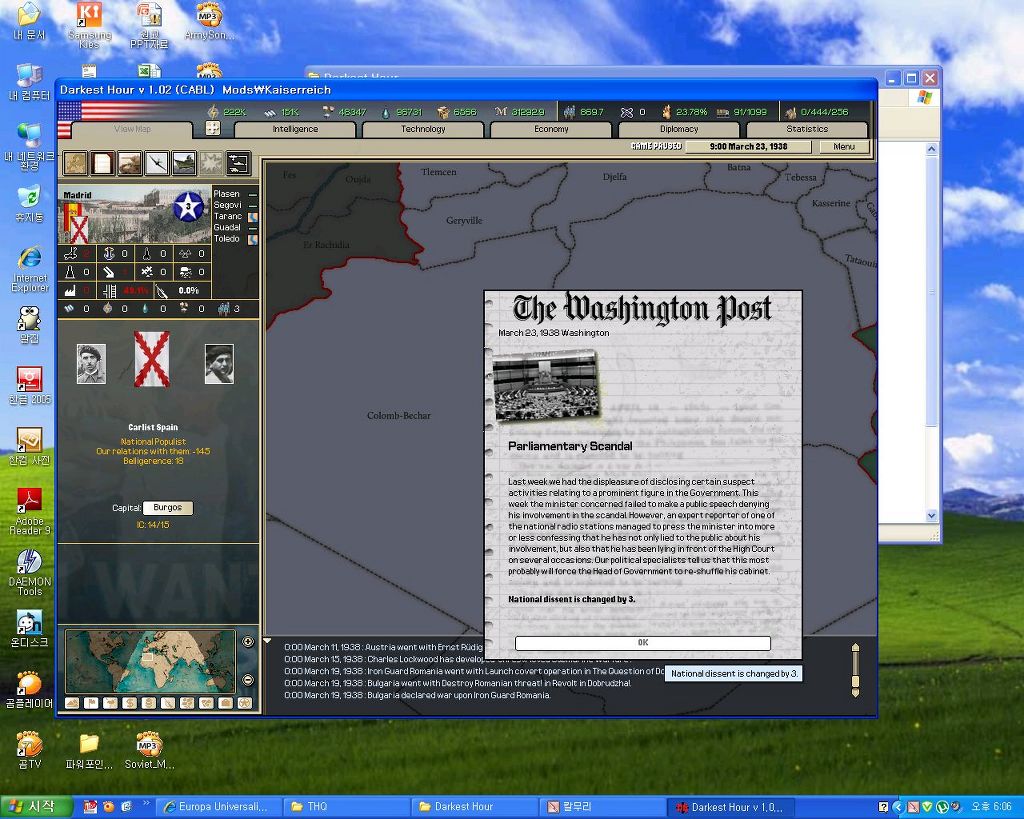Zoom in the map with the plus button
The height and width of the screenshot is (819, 1024).
pos(248,641)
